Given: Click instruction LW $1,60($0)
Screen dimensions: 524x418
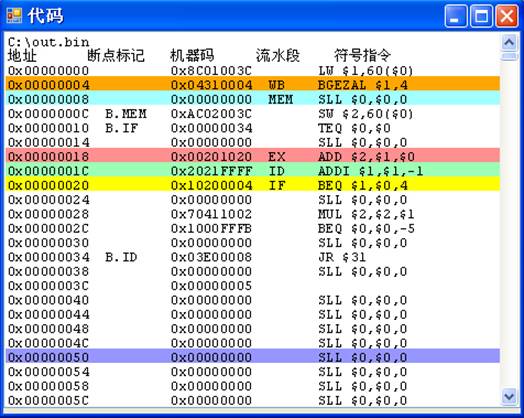Looking at the screenshot, I should (x=366, y=71).
